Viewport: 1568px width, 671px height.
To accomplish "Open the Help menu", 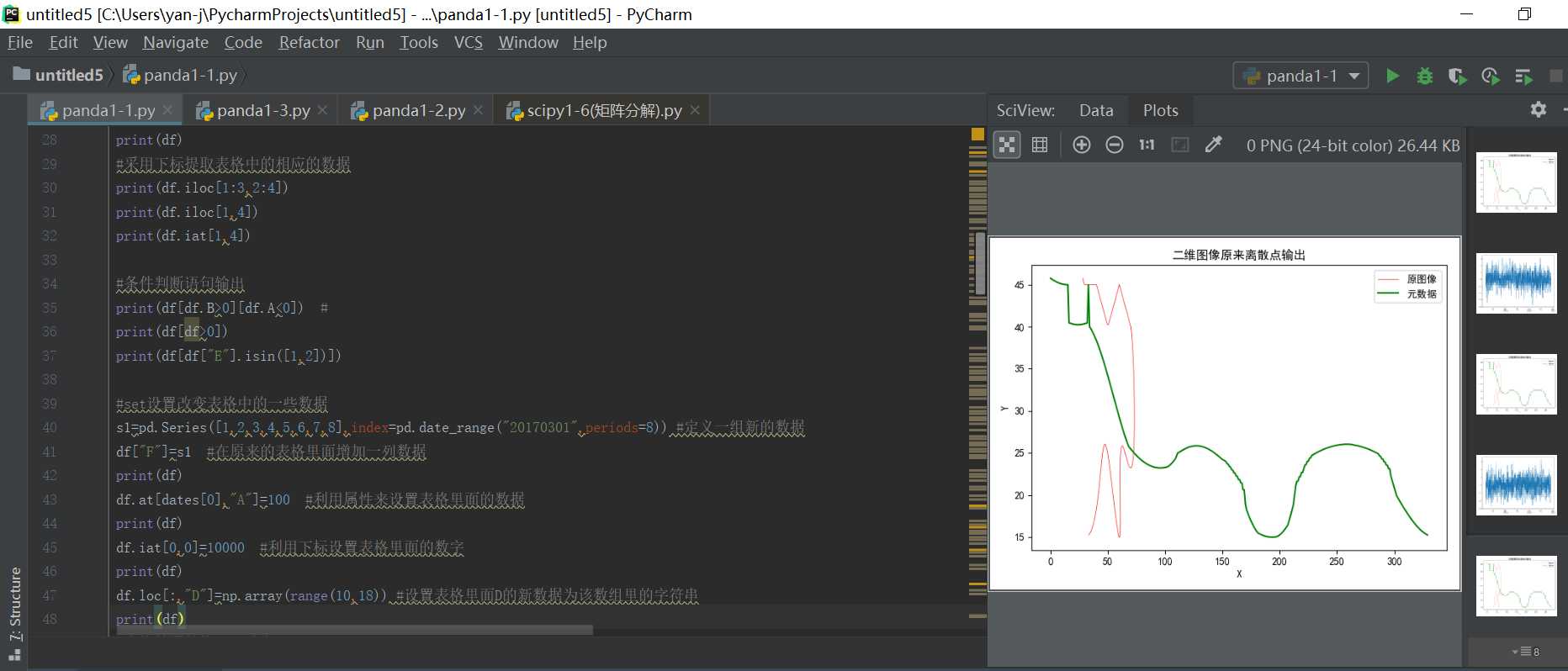I will [x=590, y=42].
